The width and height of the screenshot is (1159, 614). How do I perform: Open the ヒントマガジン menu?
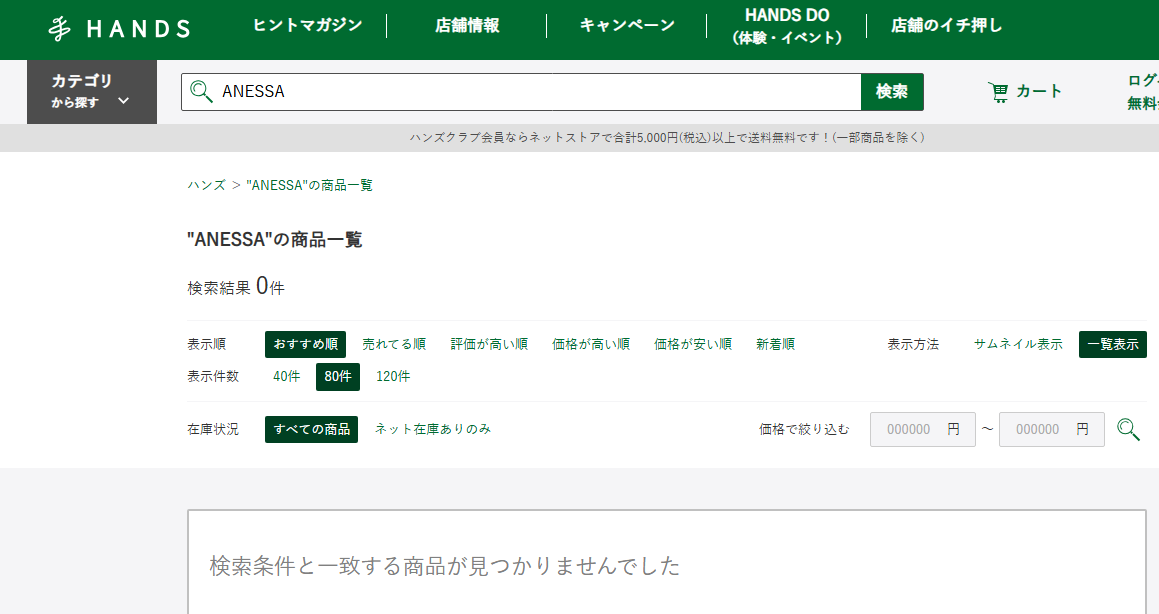307,25
